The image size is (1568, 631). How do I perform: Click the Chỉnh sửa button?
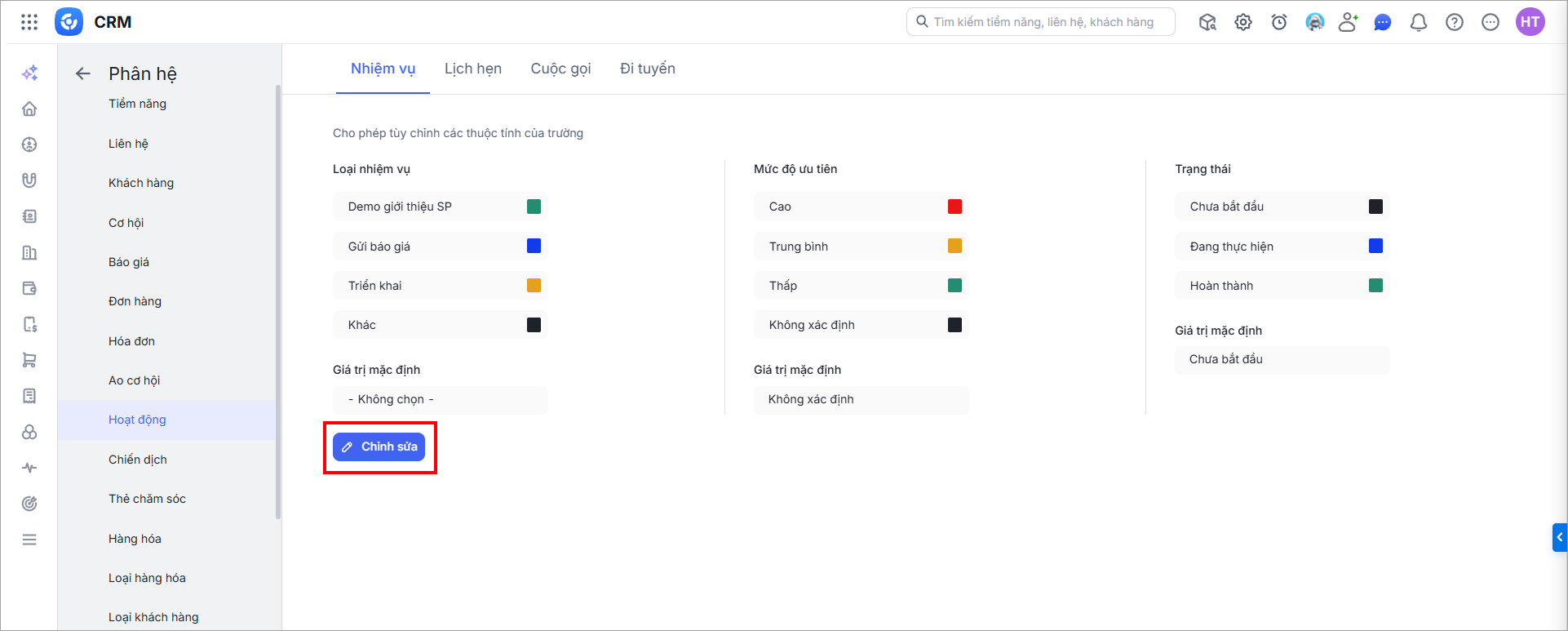(x=379, y=447)
